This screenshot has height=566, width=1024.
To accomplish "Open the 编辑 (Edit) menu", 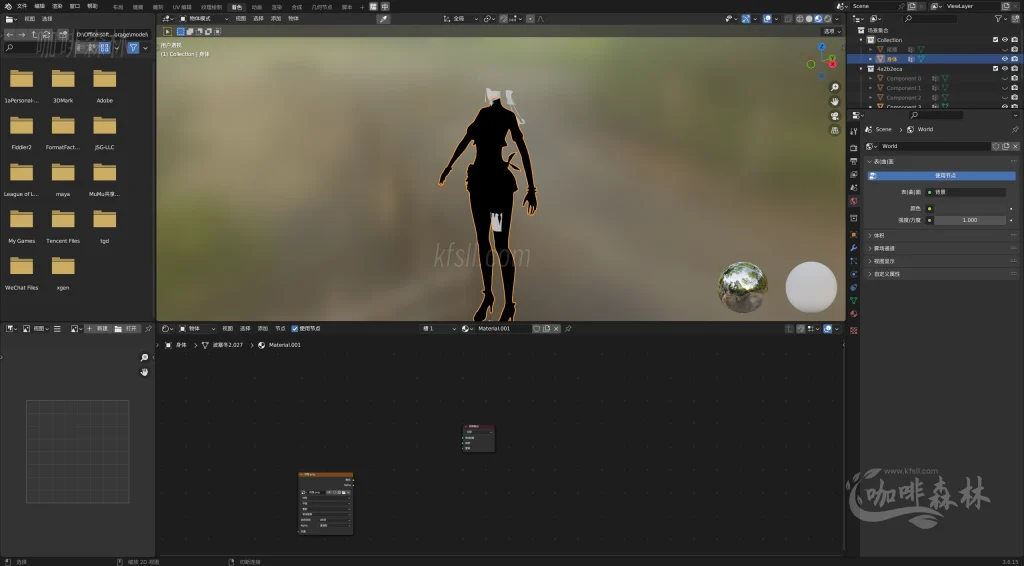I will (x=40, y=7).
